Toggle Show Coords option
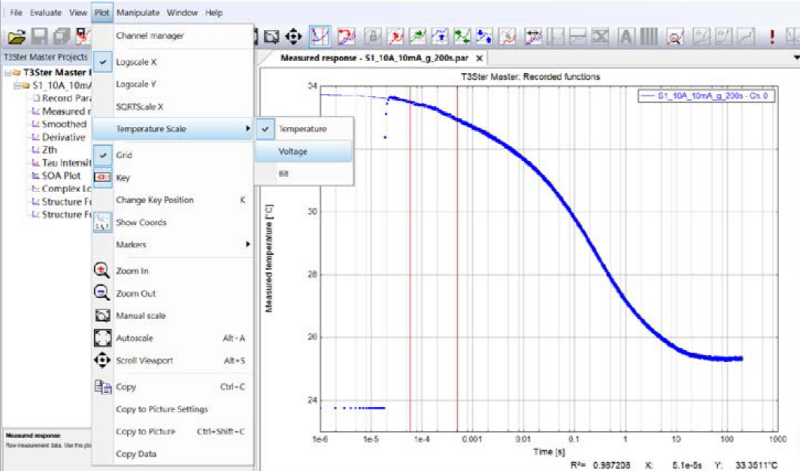Screen dimensions: 800x471 (173, 222)
